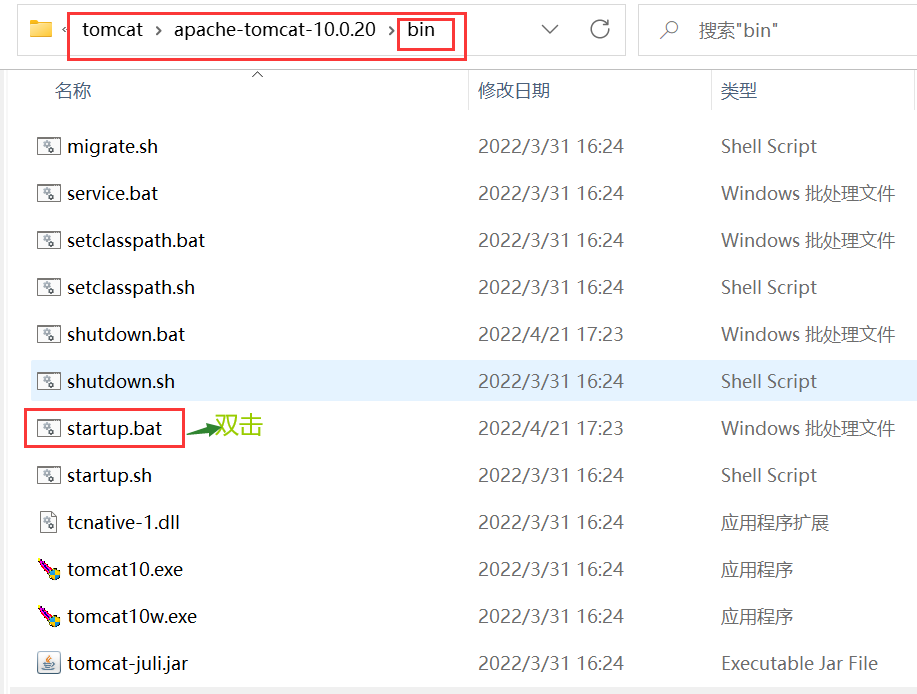Click Shell Script type of migrate.sh
The width and height of the screenshot is (917, 694).
(x=769, y=146)
